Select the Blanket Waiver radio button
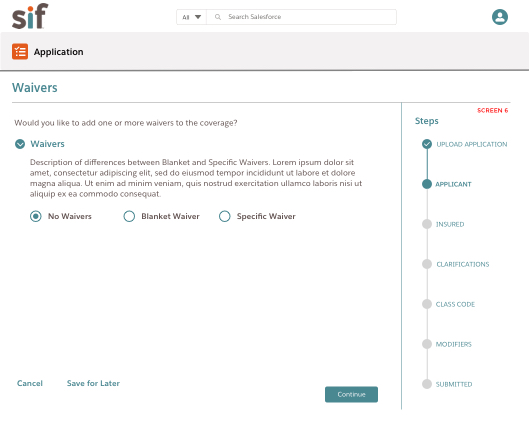Screen dimensions: 529x431 tap(129, 216)
